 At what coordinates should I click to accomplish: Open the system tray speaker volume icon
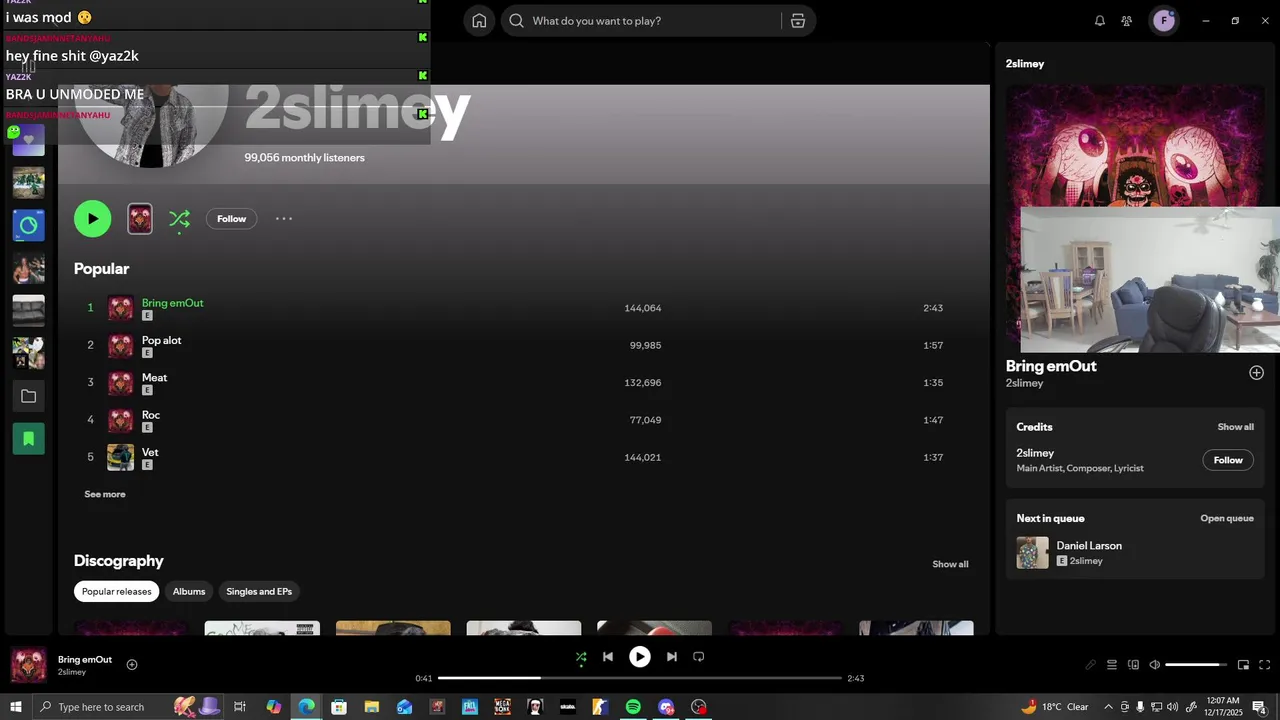point(1172,707)
